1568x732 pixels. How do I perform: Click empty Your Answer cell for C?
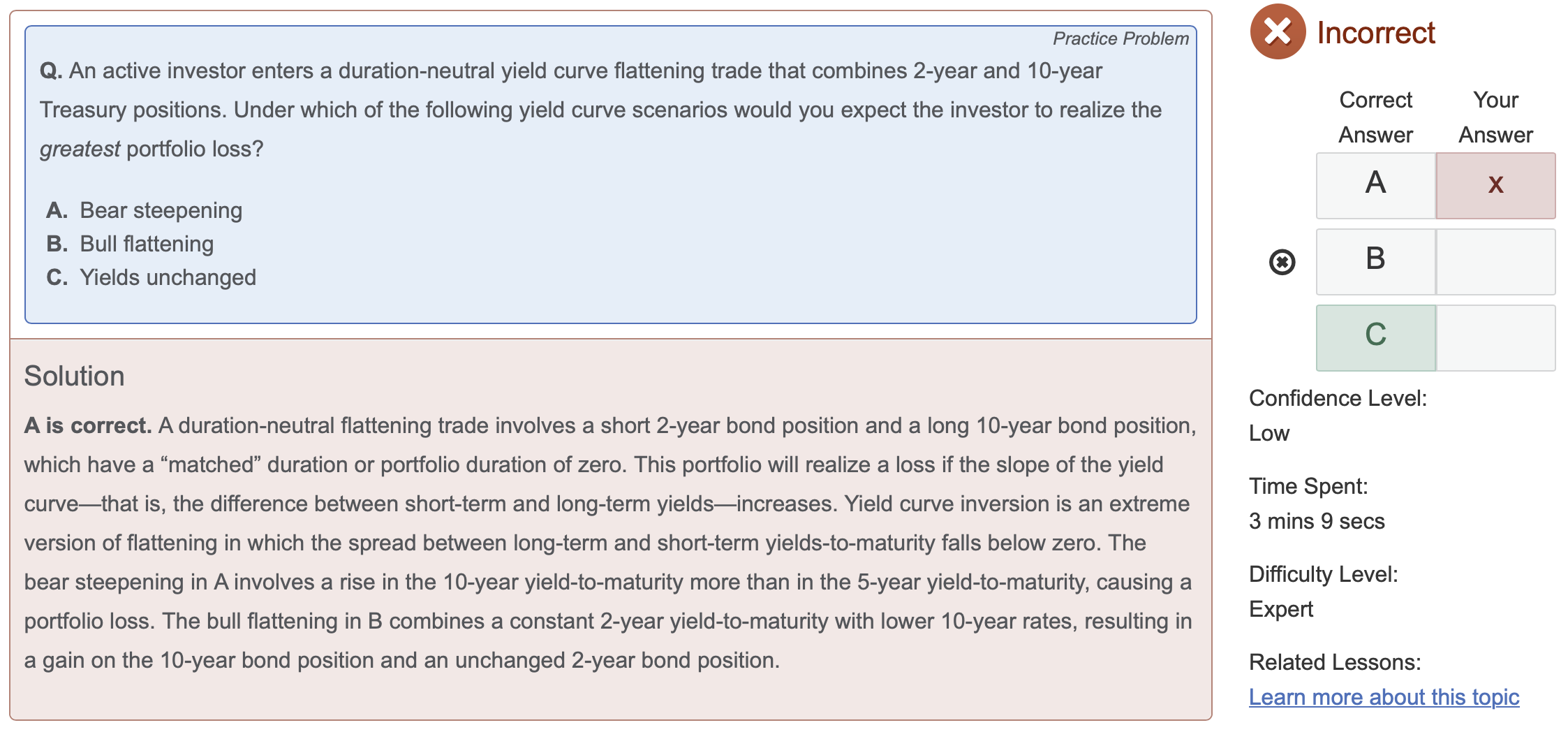point(1495,337)
